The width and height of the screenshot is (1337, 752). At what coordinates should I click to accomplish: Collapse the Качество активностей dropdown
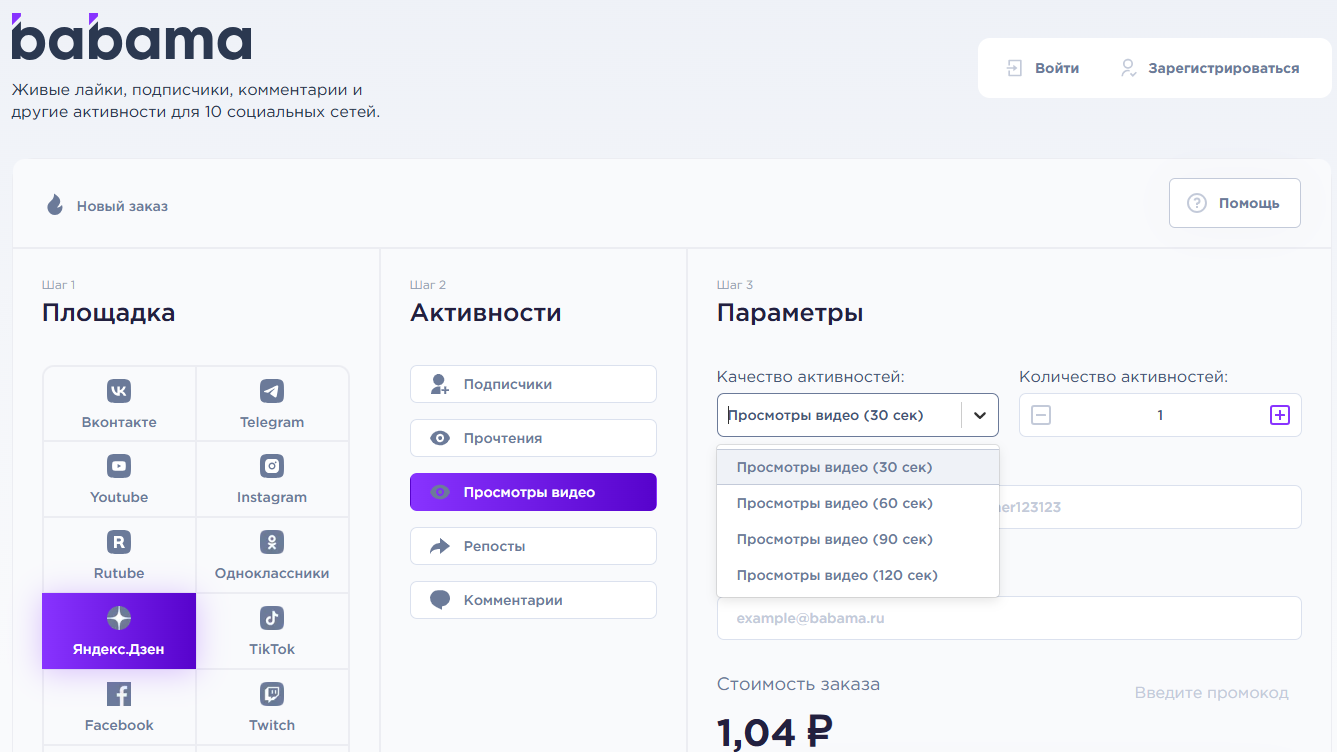point(980,415)
